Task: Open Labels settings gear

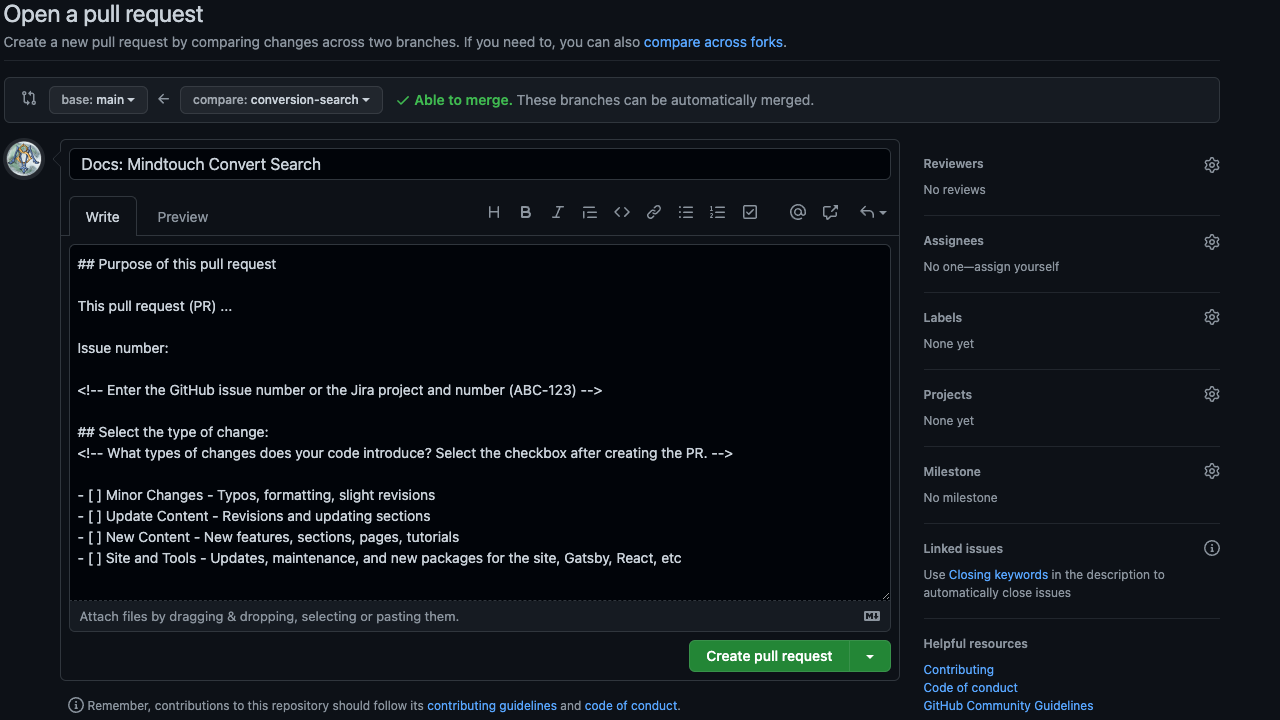Action: (x=1211, y=316)
